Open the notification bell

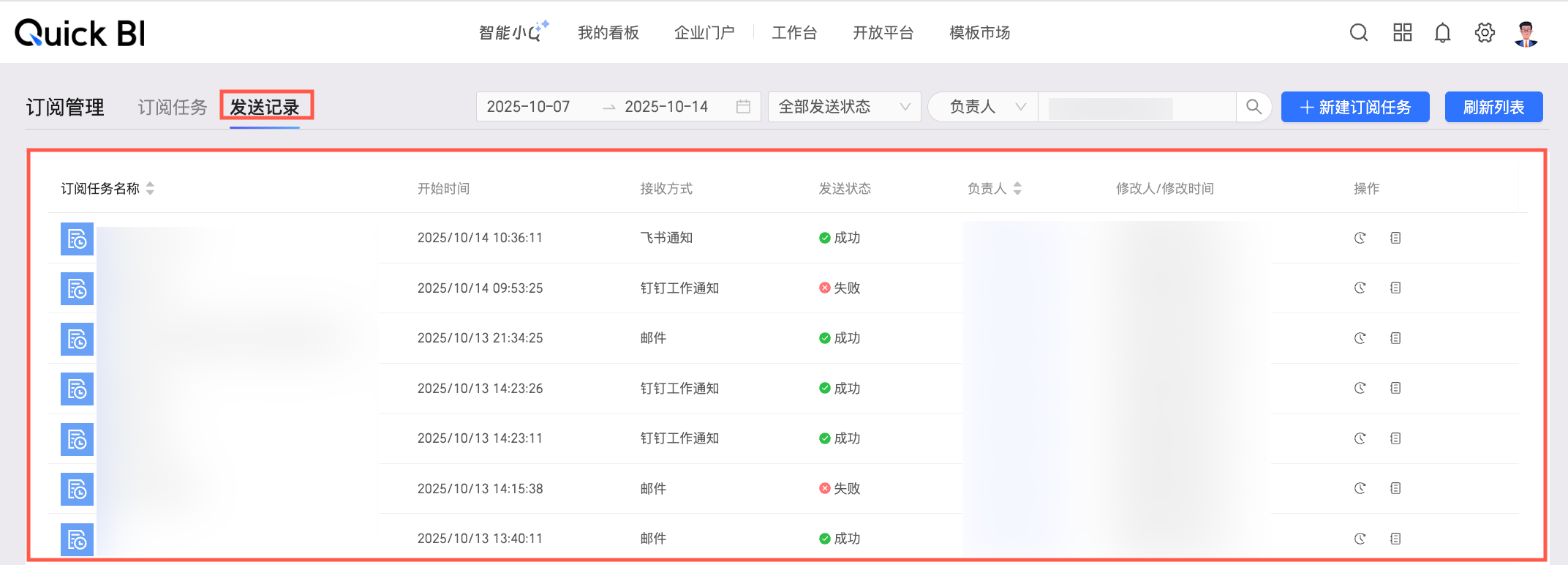point(1442,33)
